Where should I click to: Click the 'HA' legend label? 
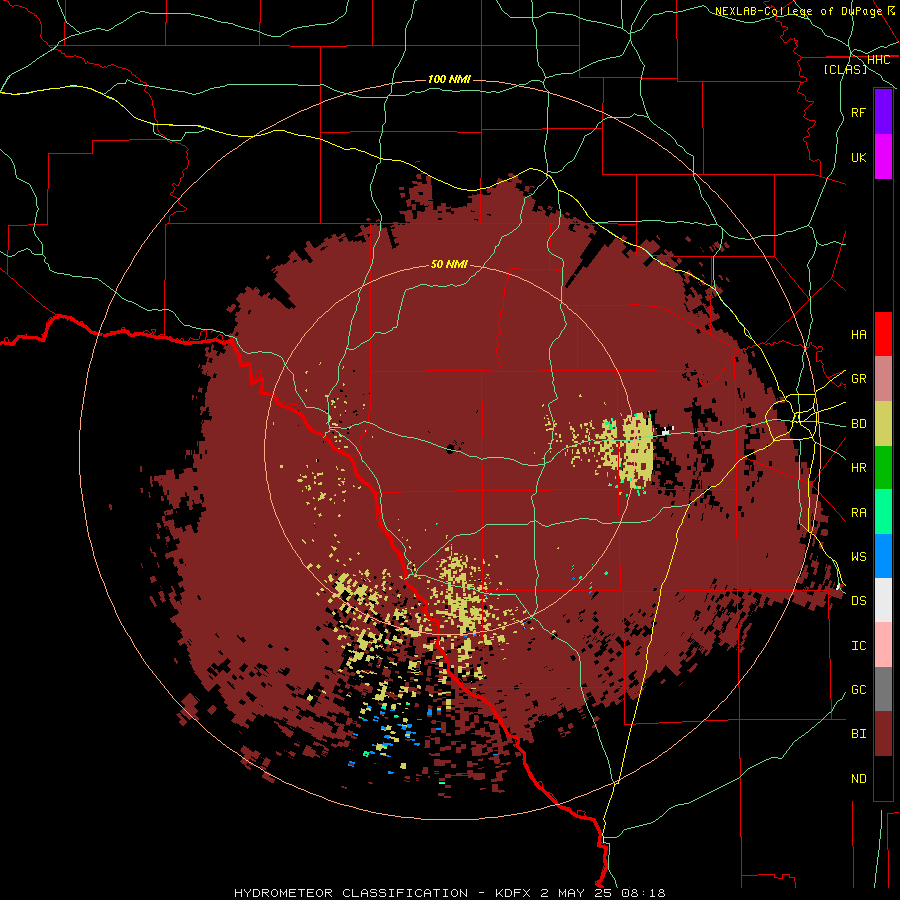[858, 335]
